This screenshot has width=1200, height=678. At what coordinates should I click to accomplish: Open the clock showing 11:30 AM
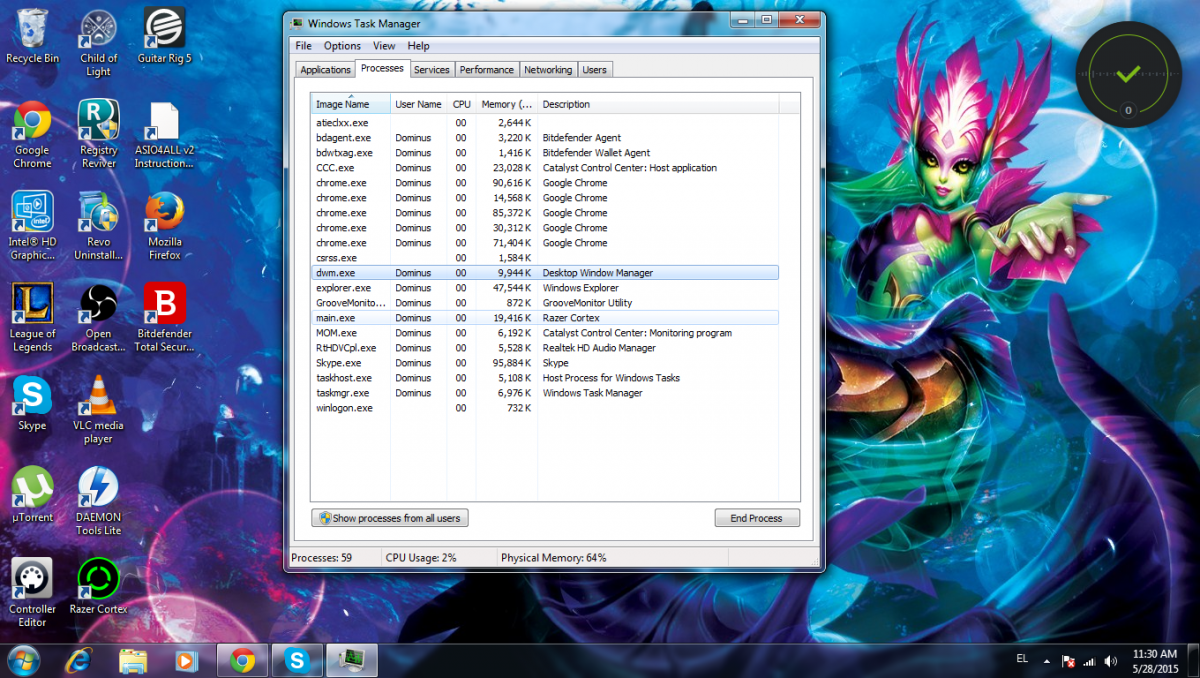pos(1155,660)
